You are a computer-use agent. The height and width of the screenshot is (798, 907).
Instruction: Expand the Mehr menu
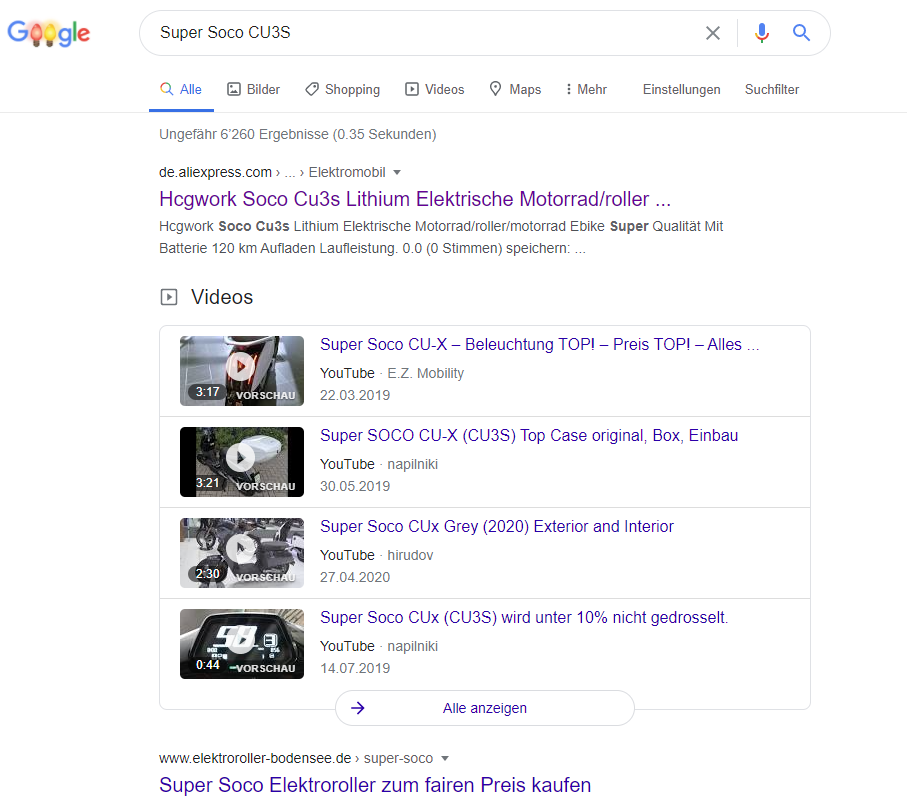pyautogui.click(x=586, y=89)
